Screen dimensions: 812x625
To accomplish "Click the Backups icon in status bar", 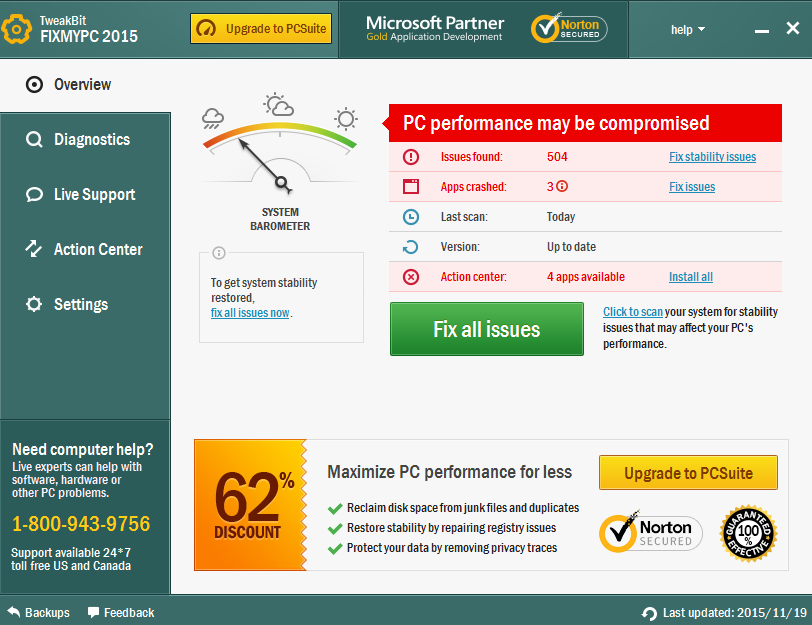I will click(x=12, y=612).
